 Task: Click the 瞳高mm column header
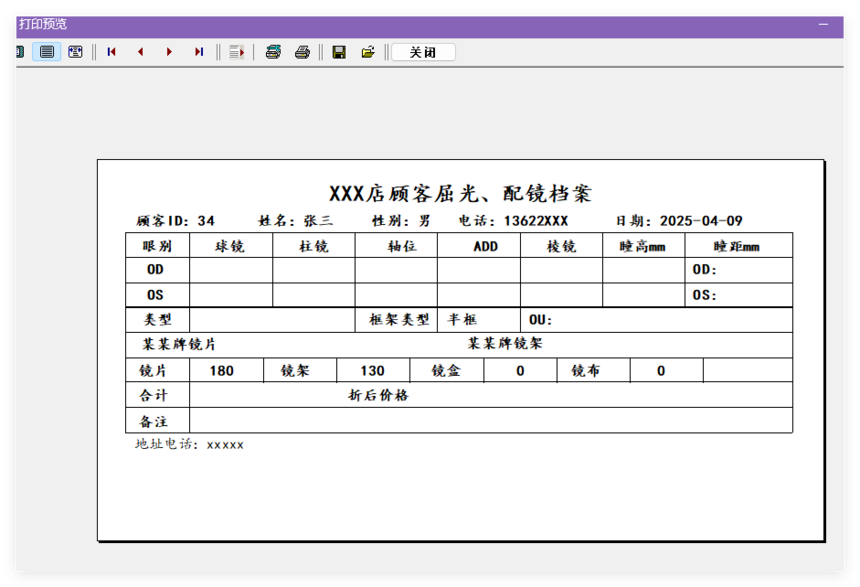(643, 246)
